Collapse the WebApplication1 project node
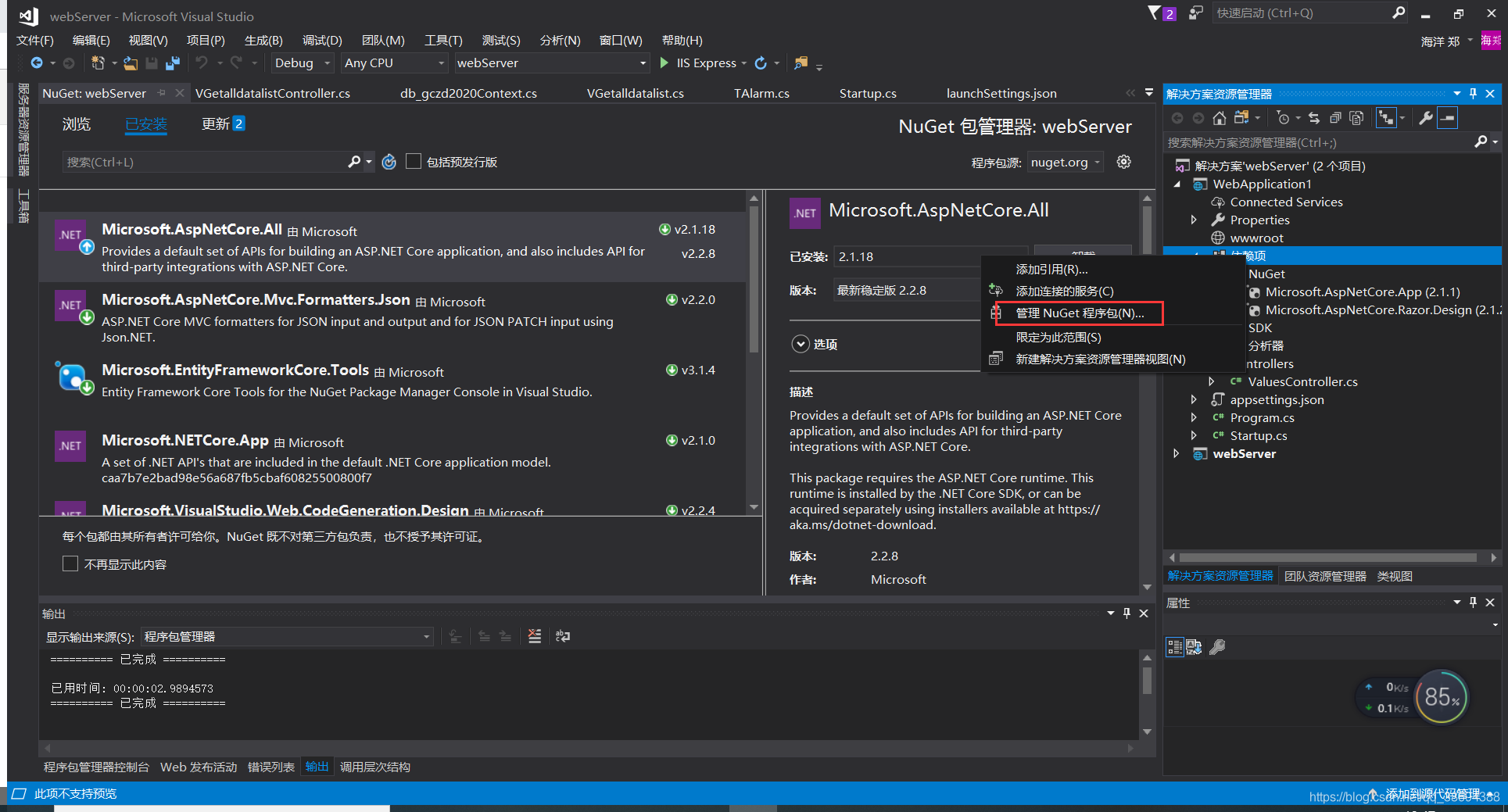The height and width of the screenshot is (812, 1508). pyautogui.click(x=1177, y=184)
